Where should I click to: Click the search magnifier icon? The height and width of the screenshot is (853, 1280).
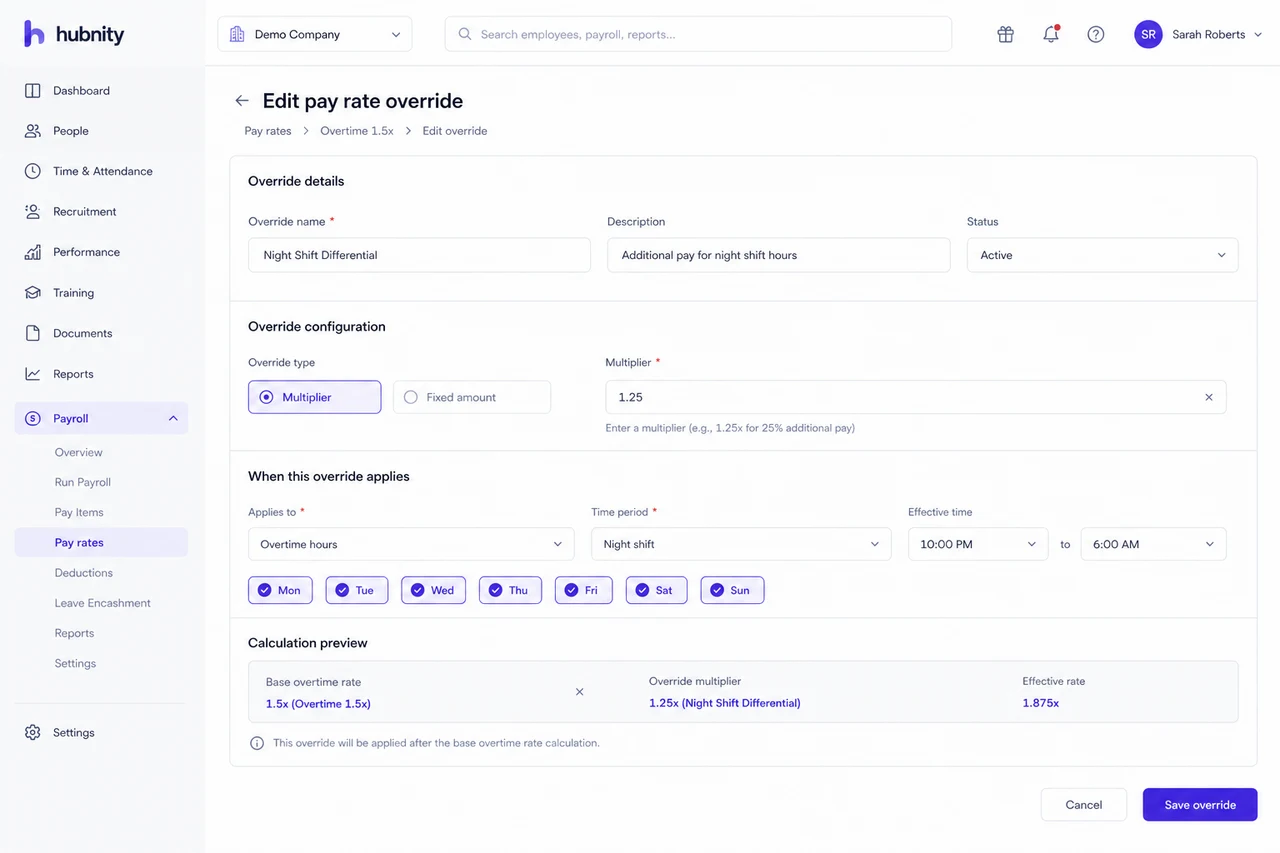(465, 34)
